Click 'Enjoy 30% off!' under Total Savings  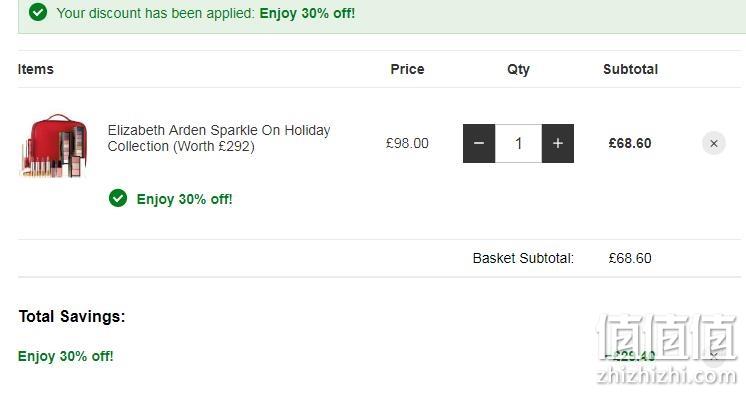click(66, 356)
